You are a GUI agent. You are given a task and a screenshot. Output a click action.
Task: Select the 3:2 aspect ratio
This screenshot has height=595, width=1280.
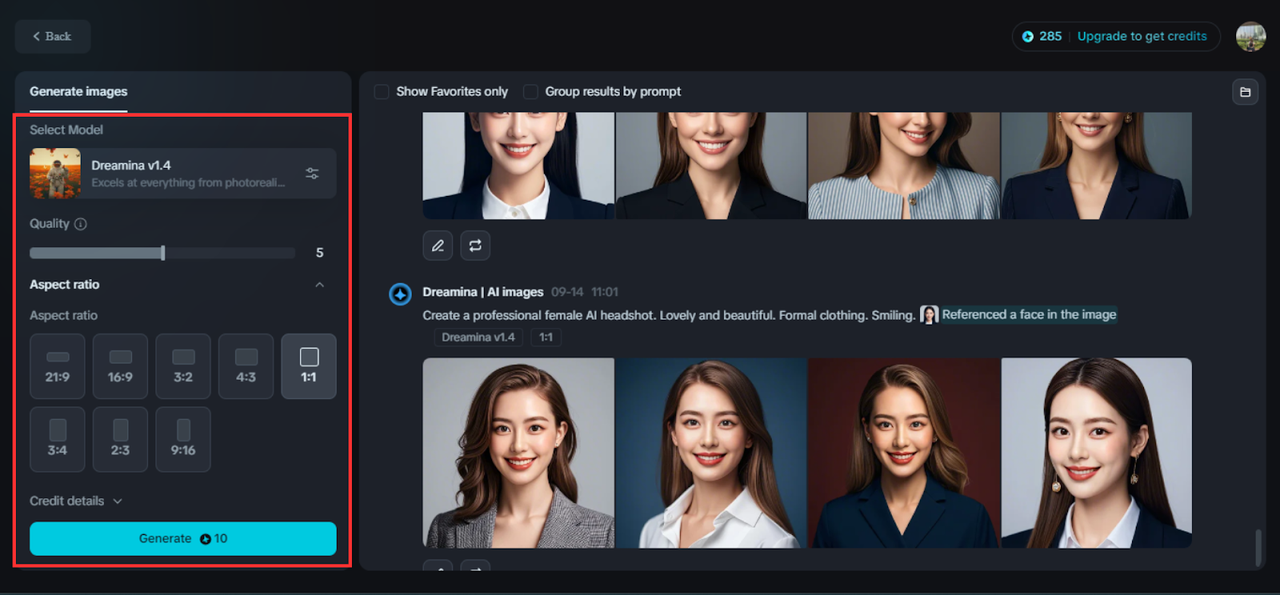[183, 366]
